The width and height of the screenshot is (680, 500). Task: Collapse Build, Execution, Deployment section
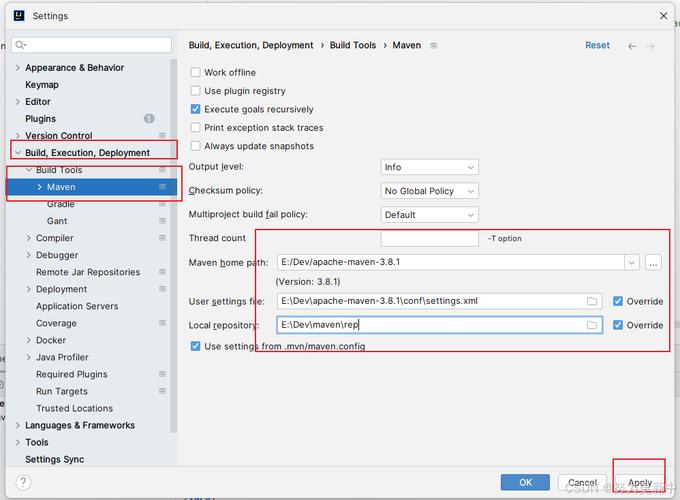pos(18,153)
